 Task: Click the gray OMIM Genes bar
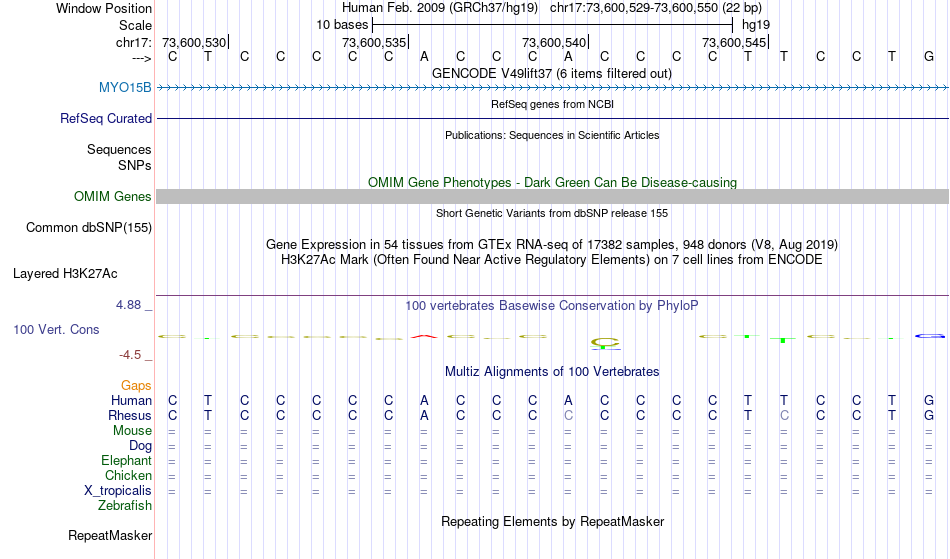552,196
